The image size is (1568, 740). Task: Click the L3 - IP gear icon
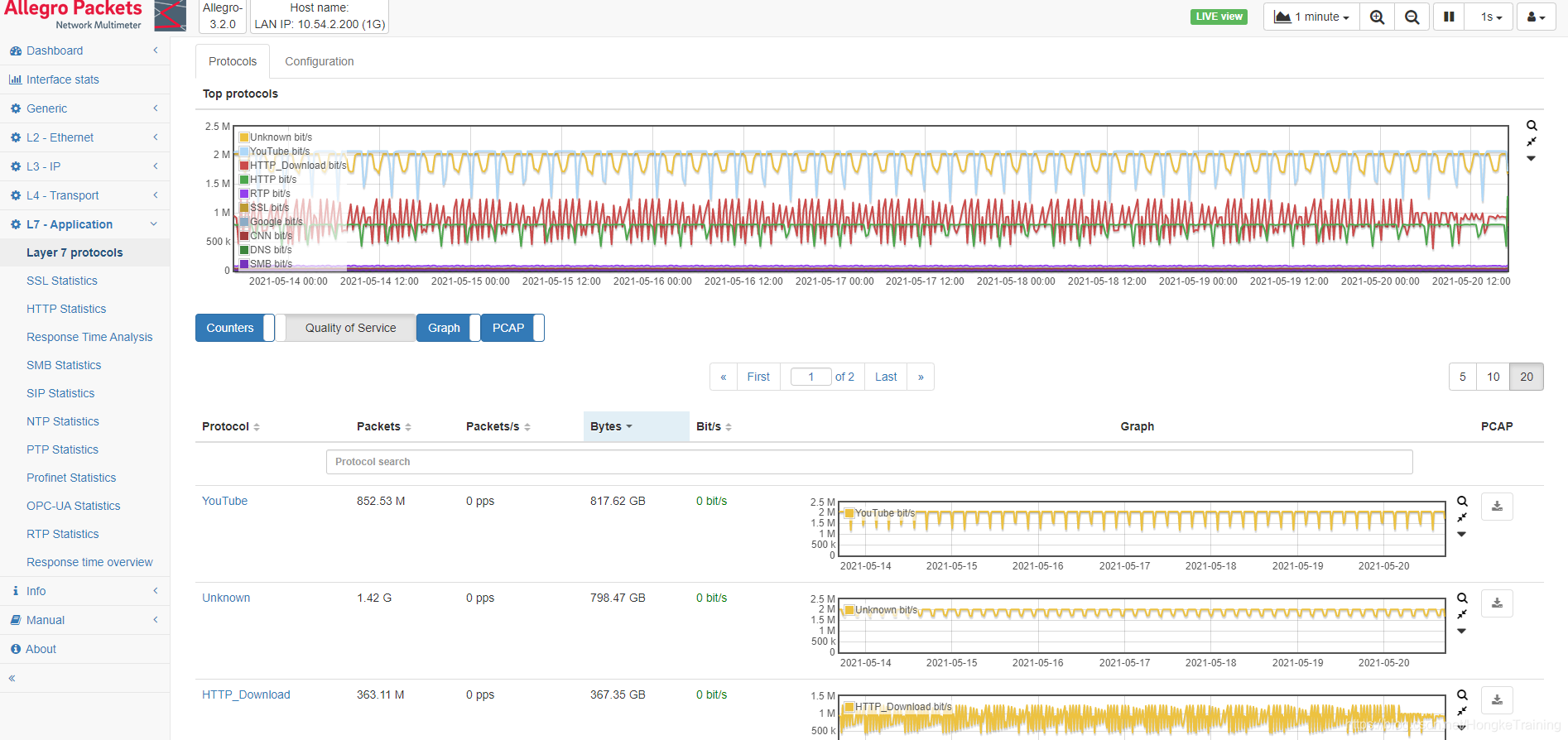pos(16,166)
